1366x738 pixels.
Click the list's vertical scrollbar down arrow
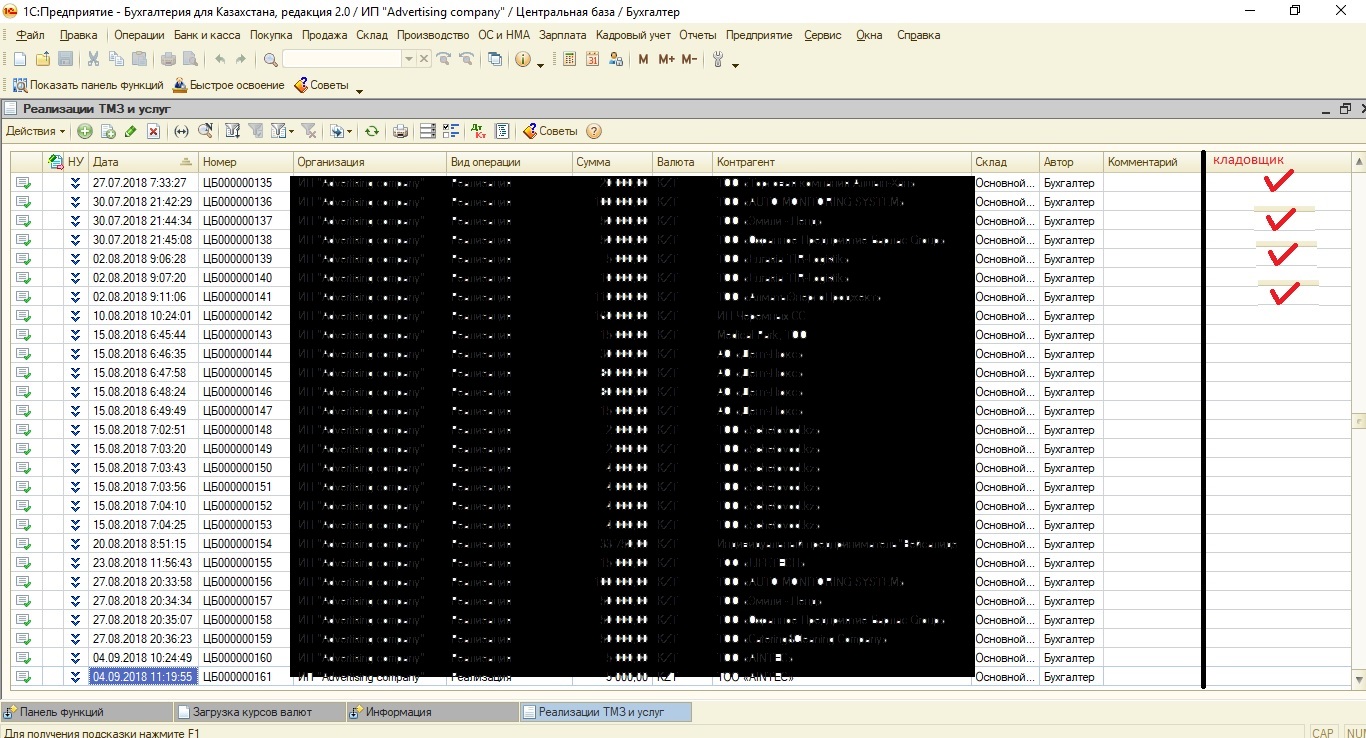click(1358, 680)
